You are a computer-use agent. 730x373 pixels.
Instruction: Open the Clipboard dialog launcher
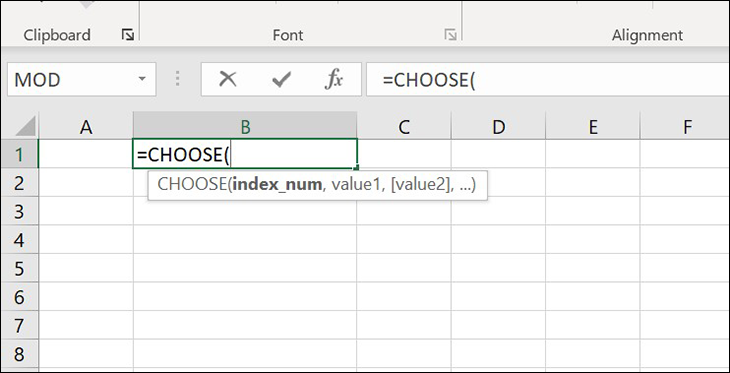[128, 34]
